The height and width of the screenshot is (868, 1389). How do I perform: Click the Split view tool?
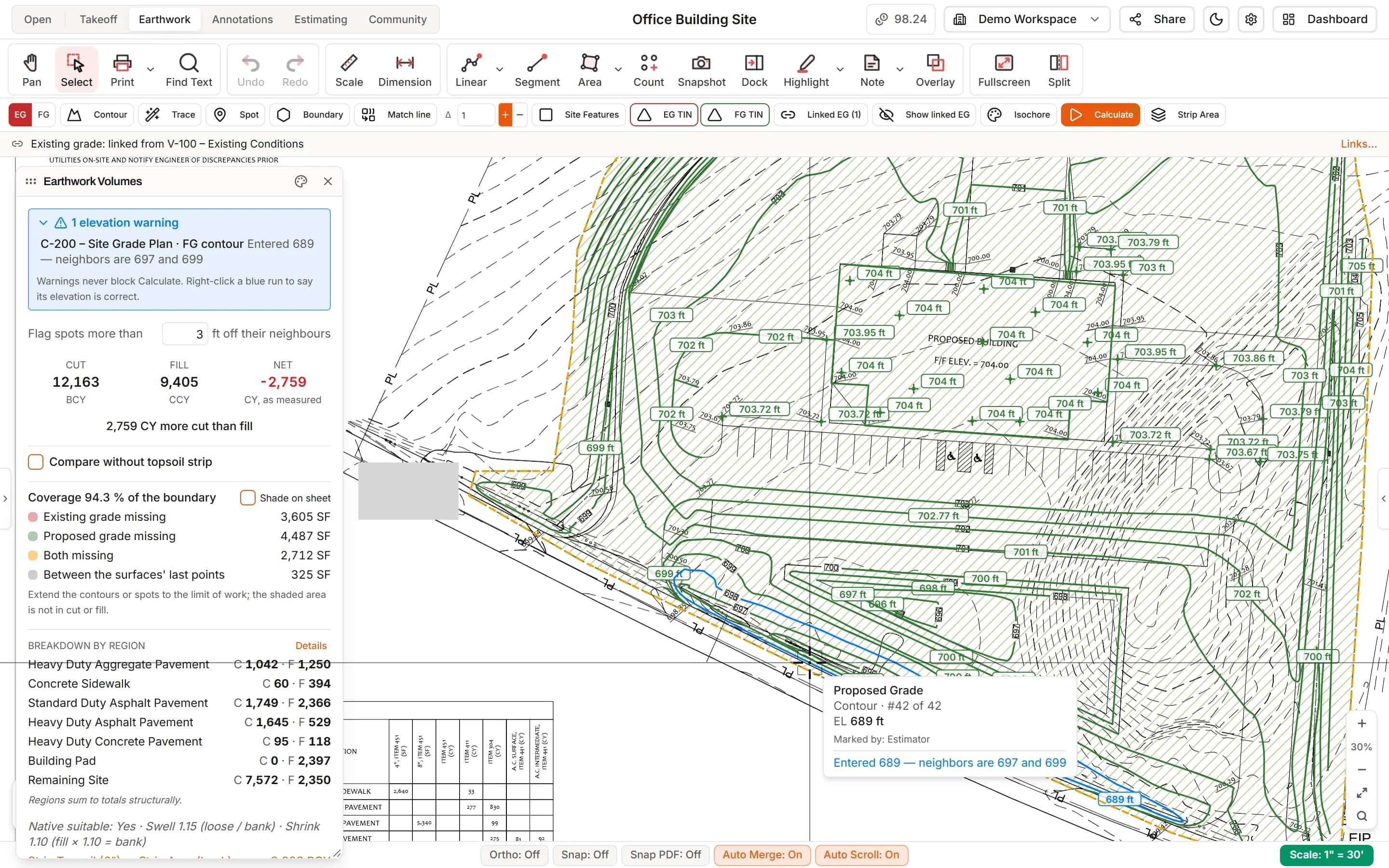point(1059,69)
